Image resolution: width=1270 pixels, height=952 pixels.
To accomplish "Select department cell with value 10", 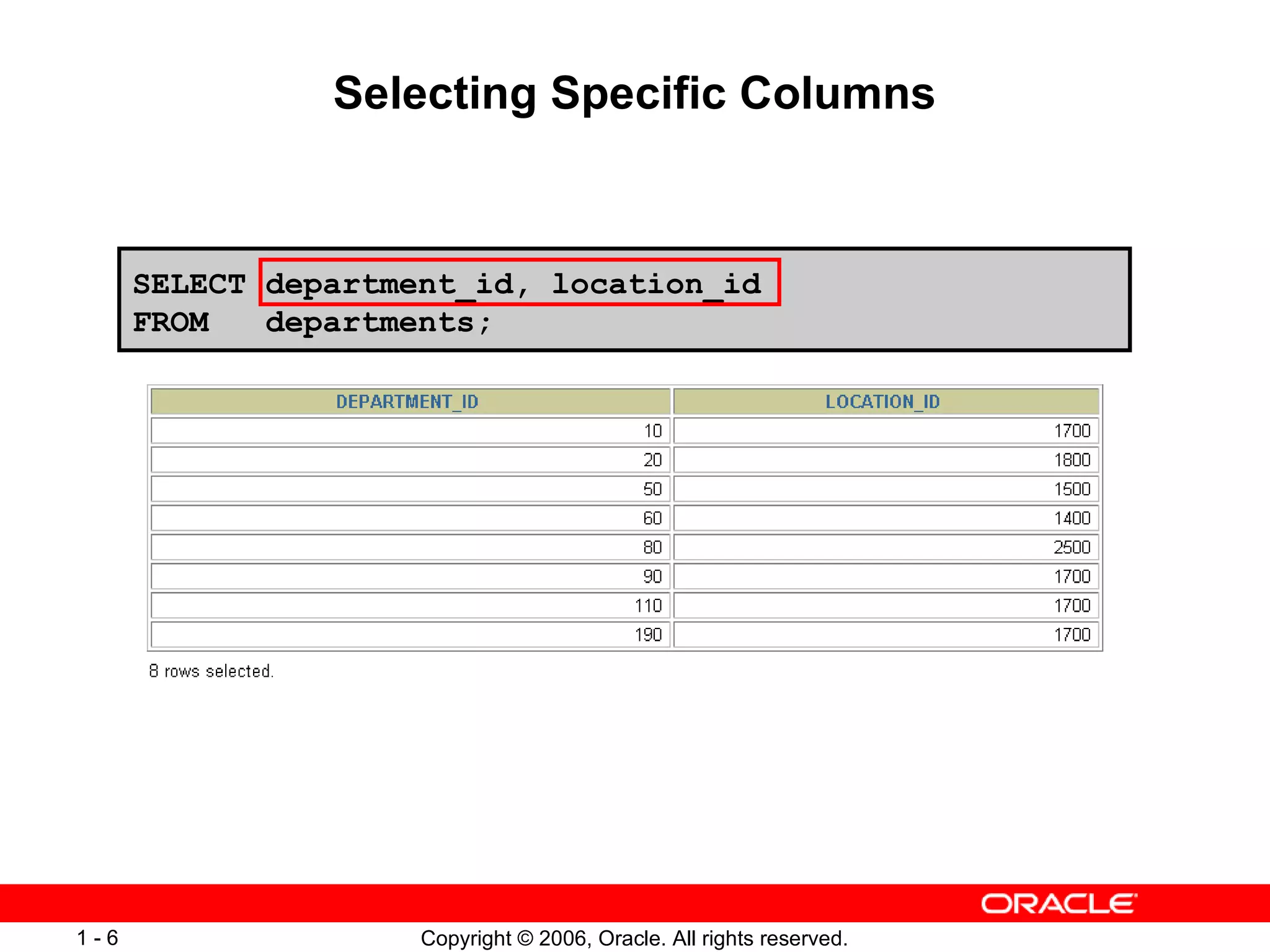I will coord(652,431).
